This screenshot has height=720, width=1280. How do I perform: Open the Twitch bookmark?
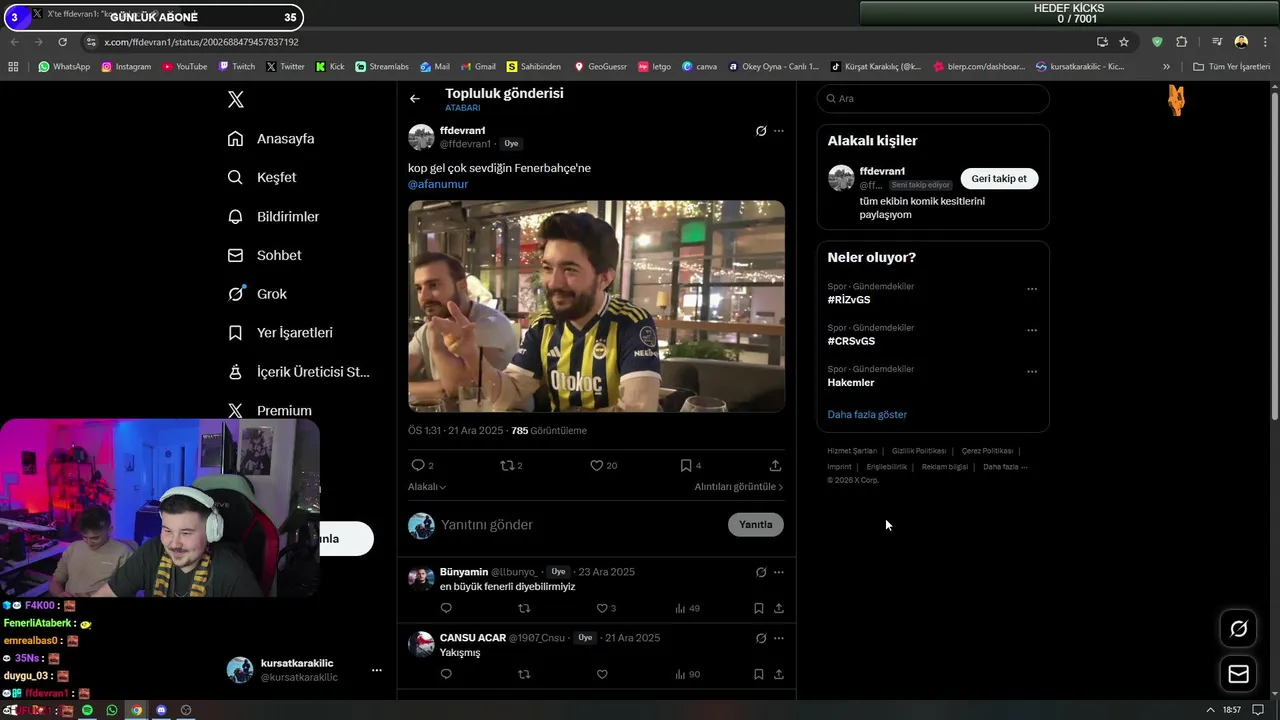click(x=237, y=66)
